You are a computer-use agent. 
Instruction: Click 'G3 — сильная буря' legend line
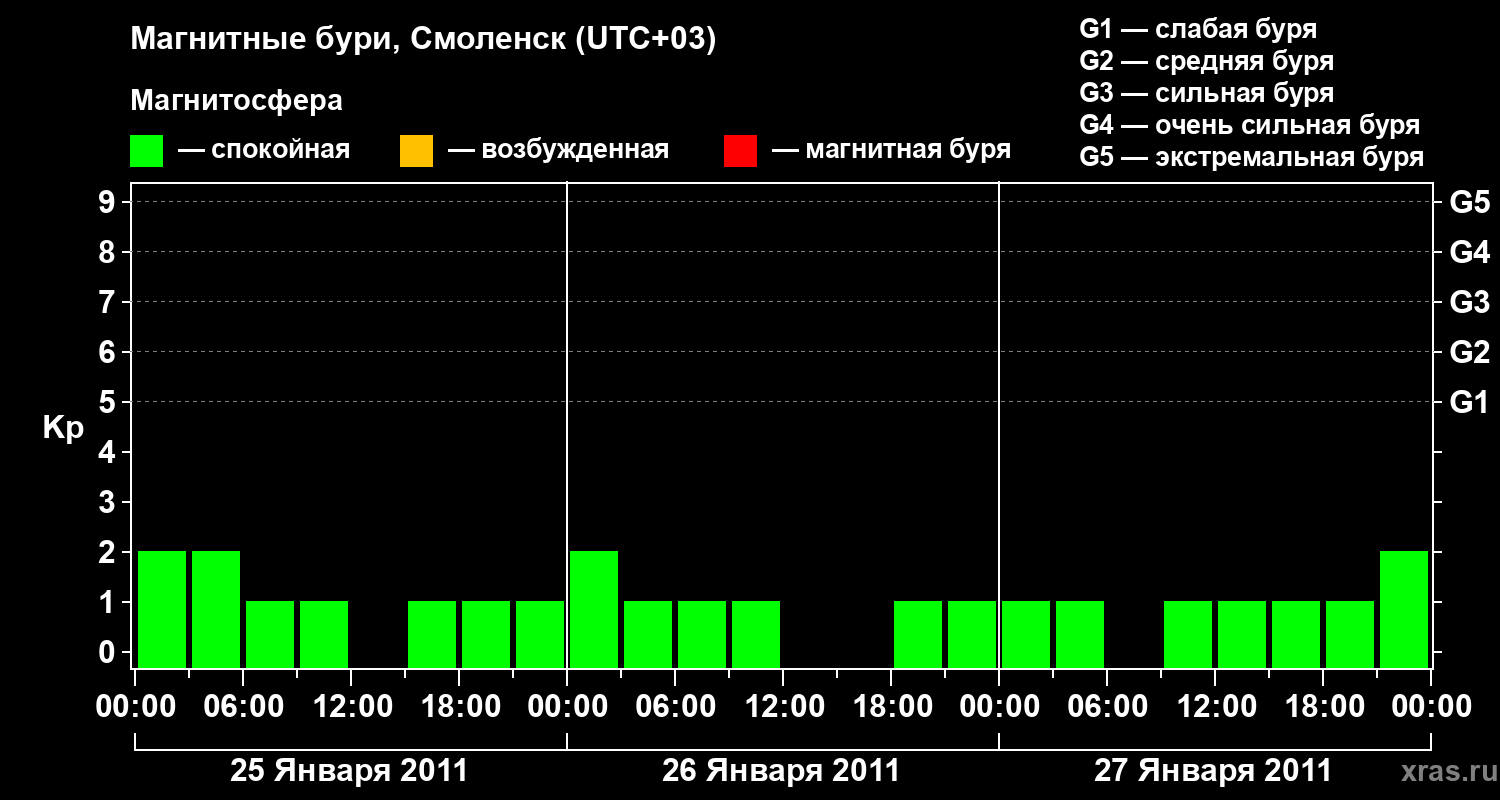[1207, 93]
